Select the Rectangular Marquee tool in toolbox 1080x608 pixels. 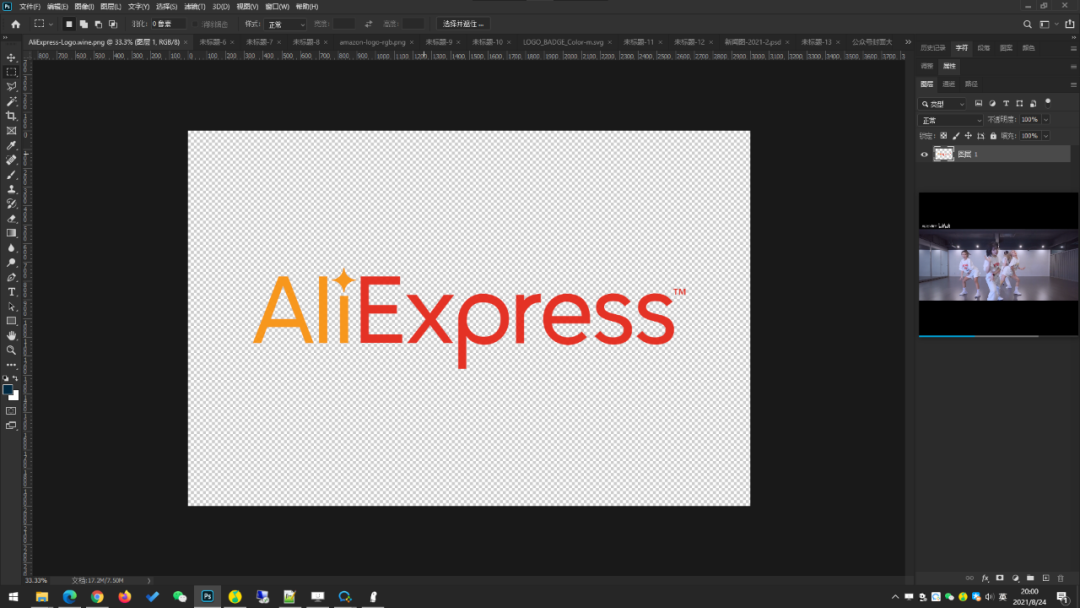[11, 72]
